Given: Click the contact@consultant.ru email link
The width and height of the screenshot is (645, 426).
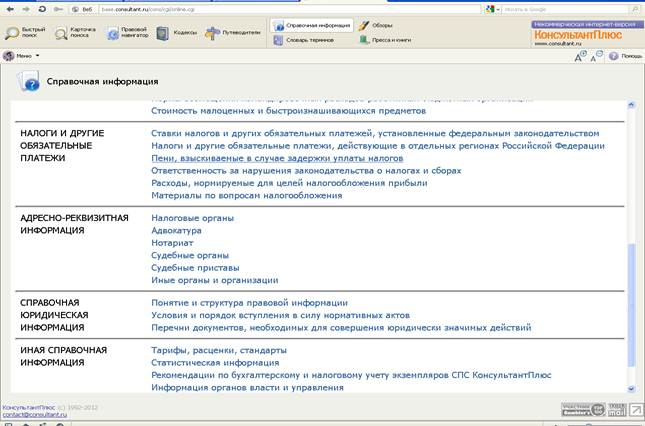Looking at the screenshot, I should (35, 414).
